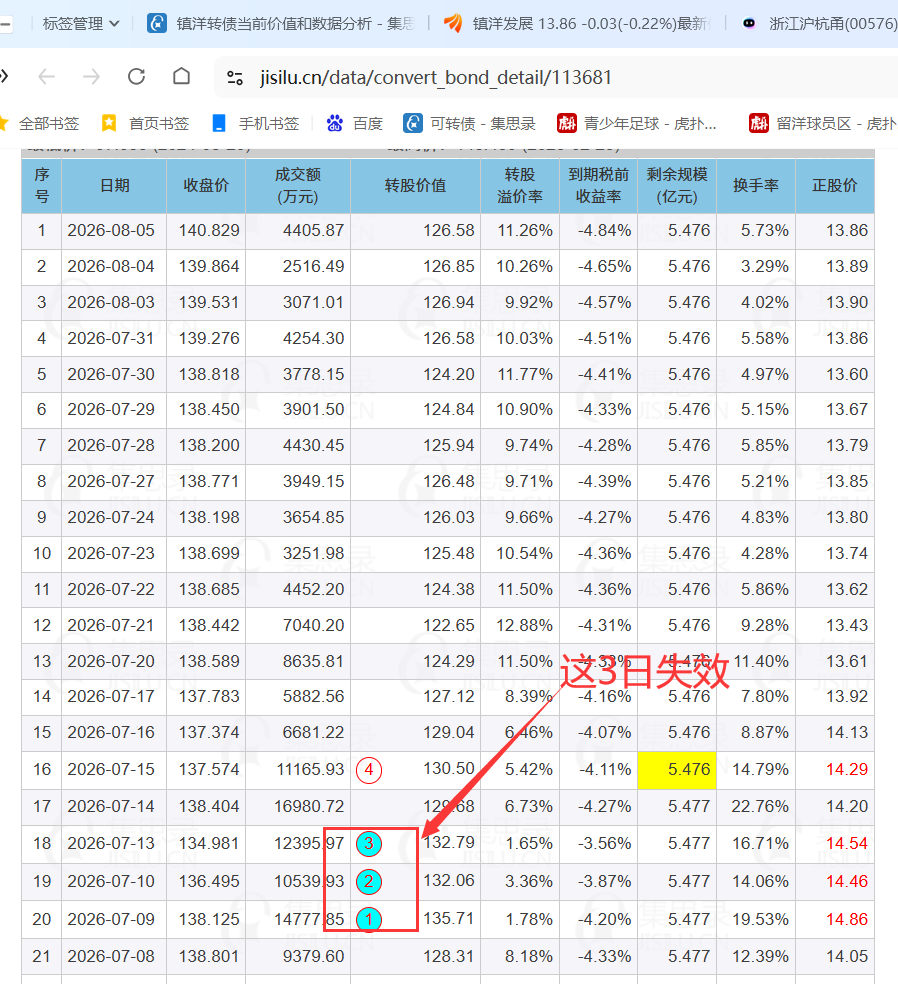The image size is (898, 984).
Task: Open 留洋球员区 - 虎扑 bookmark
Action: click(x=823, y=123)
